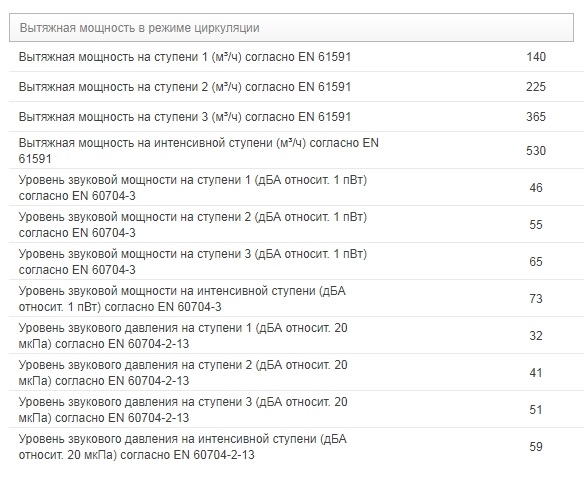584x482 pixels.
Task: Click звукового давления на интенсивной ступени label
Action: coord(183,446)
